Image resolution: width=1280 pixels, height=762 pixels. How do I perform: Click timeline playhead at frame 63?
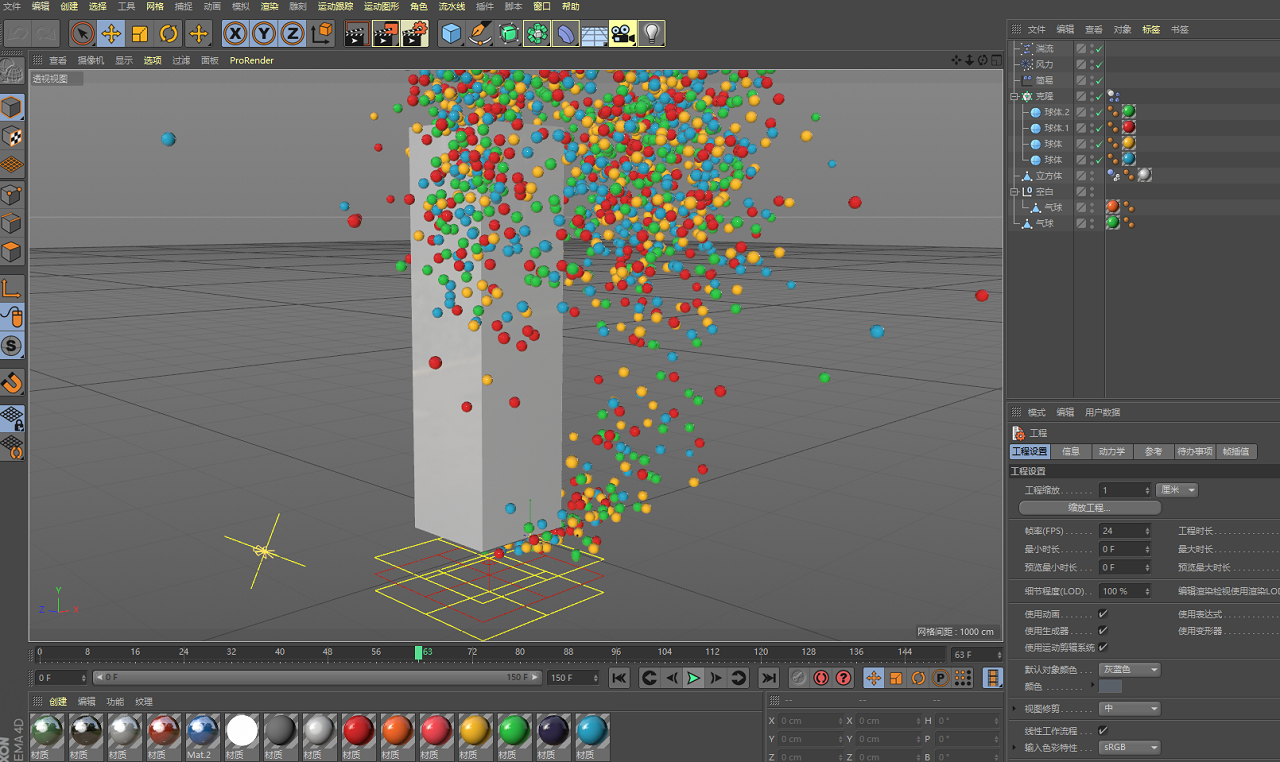point(419,652)
